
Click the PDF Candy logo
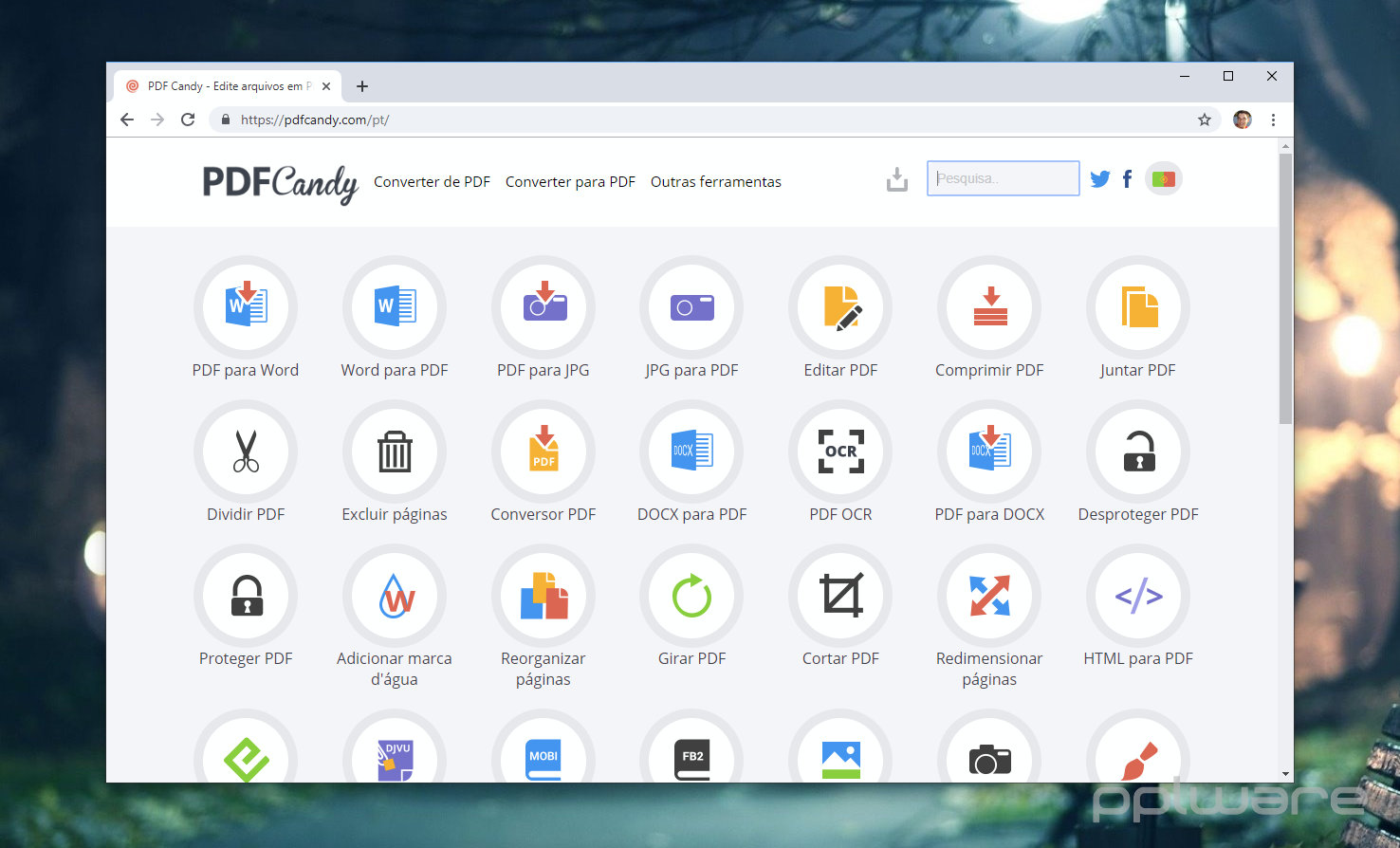pyautogui.click(x=281, y=183)
